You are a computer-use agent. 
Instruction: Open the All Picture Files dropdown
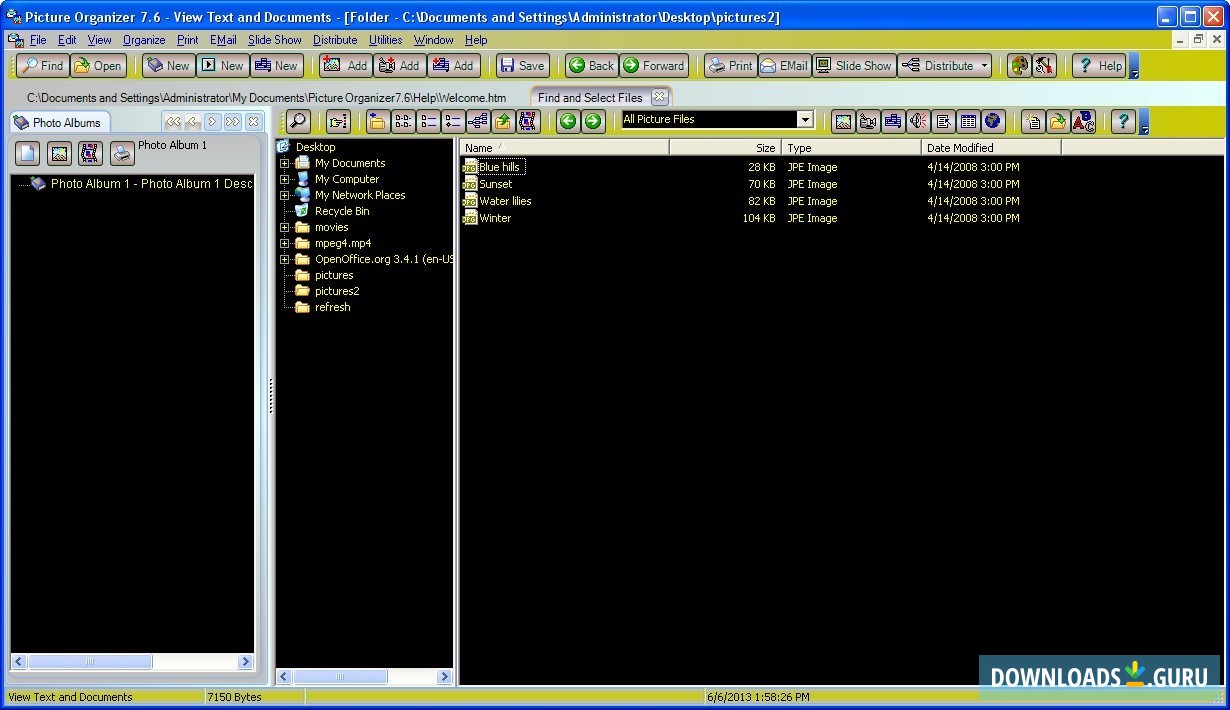point(805,118)
